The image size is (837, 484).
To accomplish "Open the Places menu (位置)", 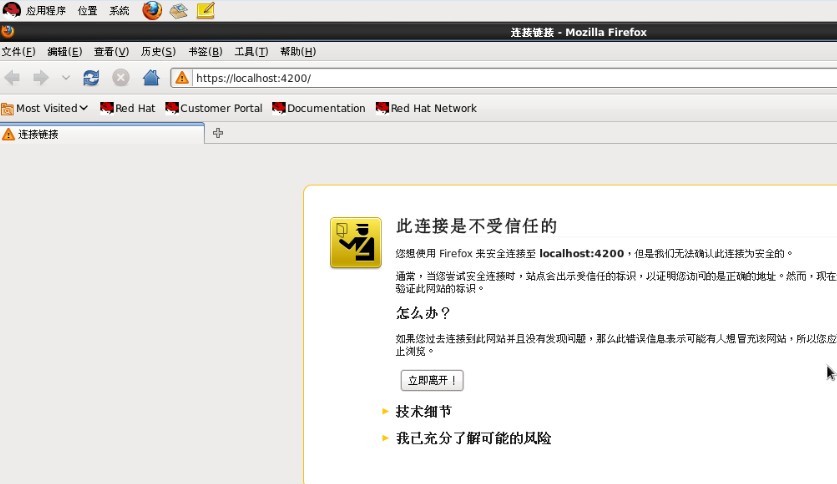I will 87,11.
